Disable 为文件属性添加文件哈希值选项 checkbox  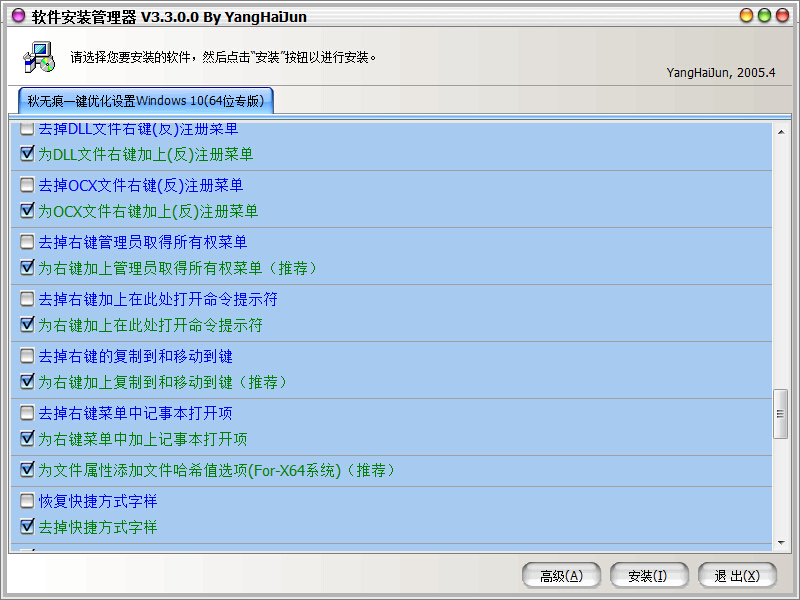pyautogui.click(x=27, y=470)
